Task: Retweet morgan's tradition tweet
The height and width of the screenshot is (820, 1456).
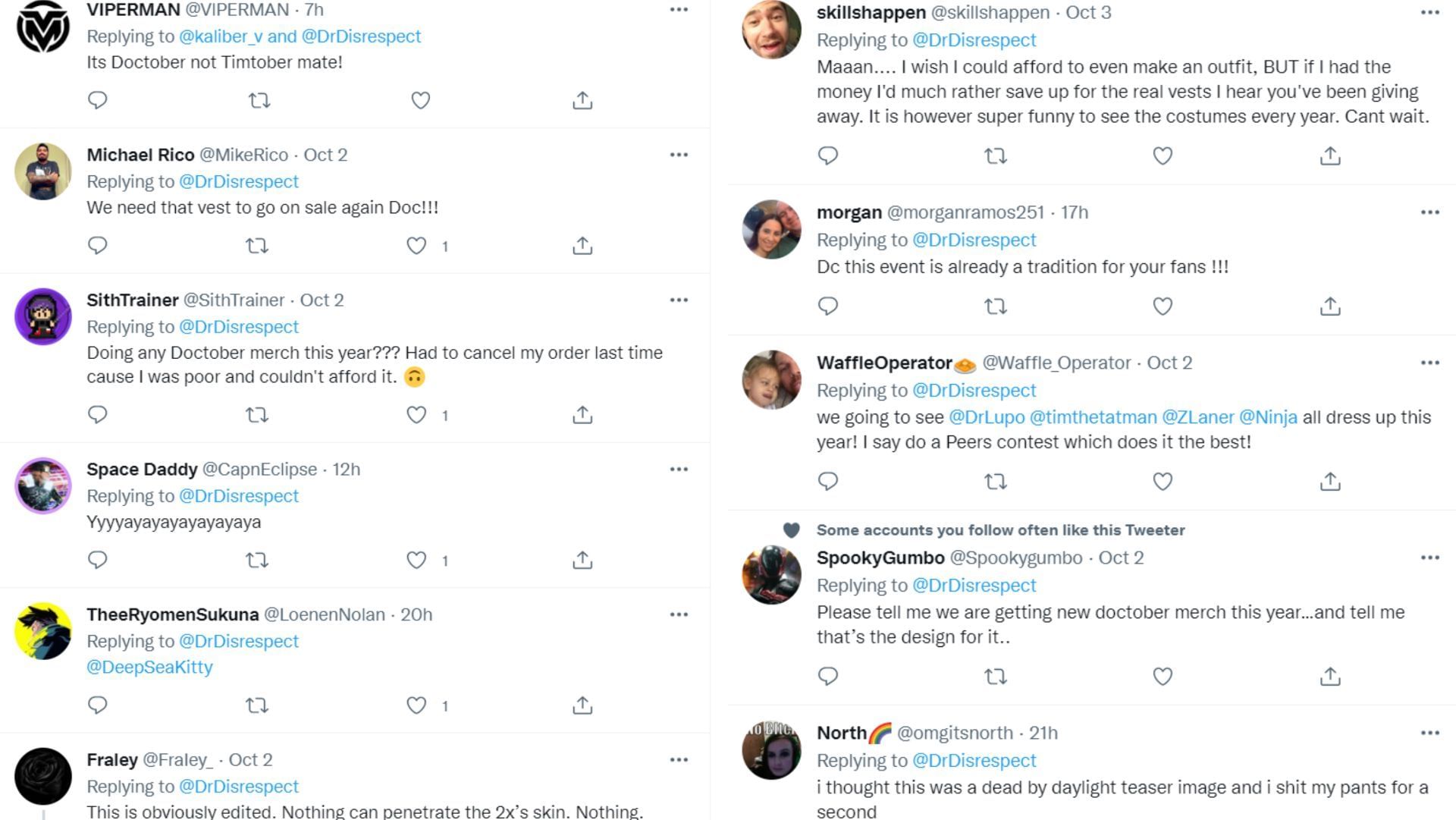Action: tap(995, 306)
